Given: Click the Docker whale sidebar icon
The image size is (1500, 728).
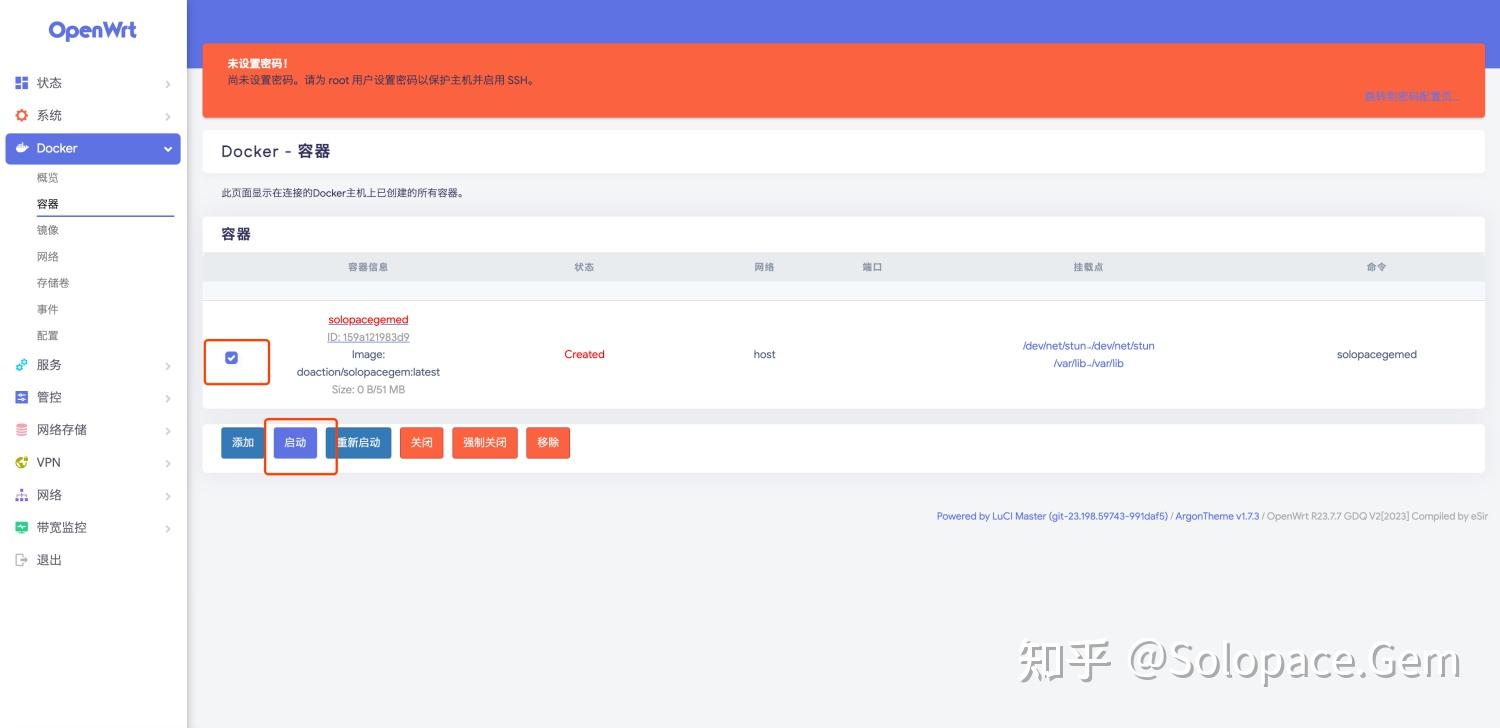Looking at the screenshot, I should point(22,148).
